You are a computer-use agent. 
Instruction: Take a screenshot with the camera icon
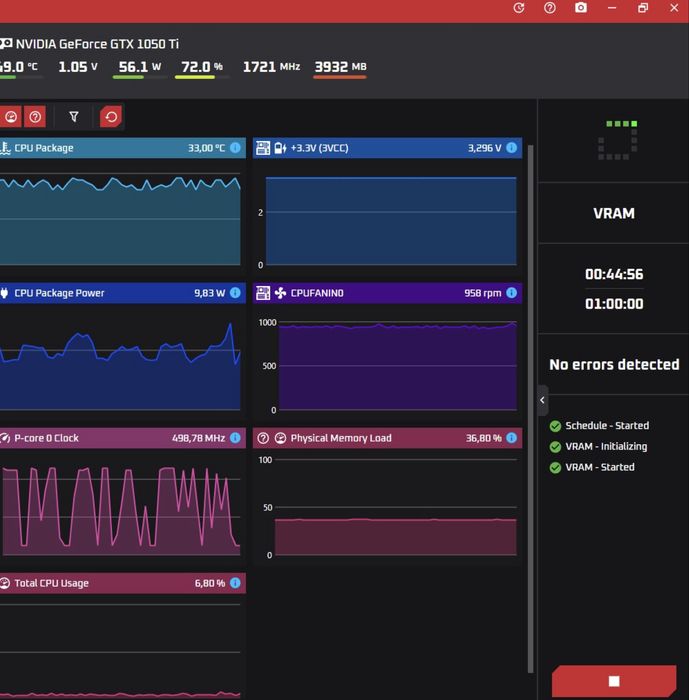tap(580, 8)
